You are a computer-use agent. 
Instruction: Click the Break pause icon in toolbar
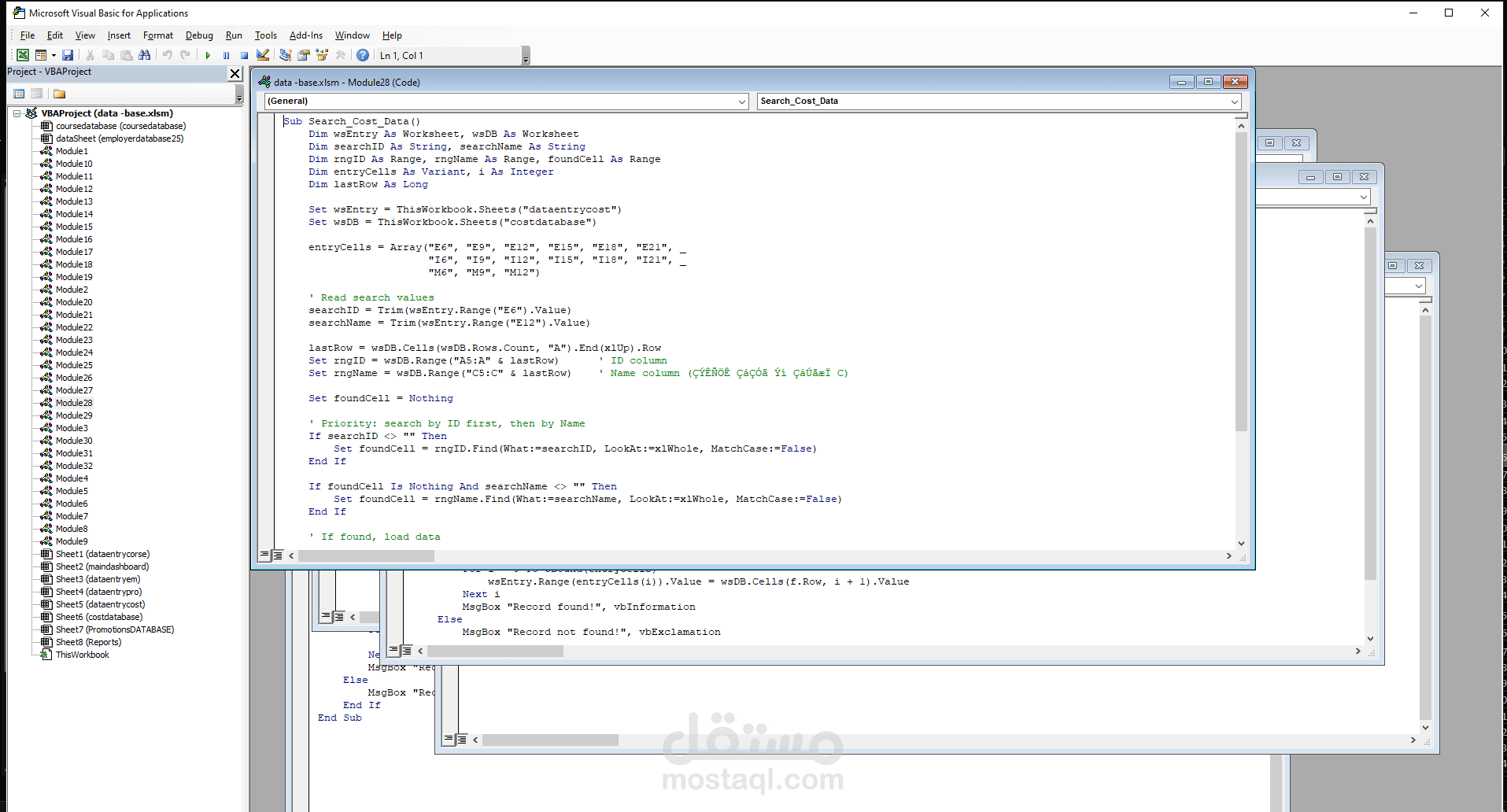tap(226, 56)
